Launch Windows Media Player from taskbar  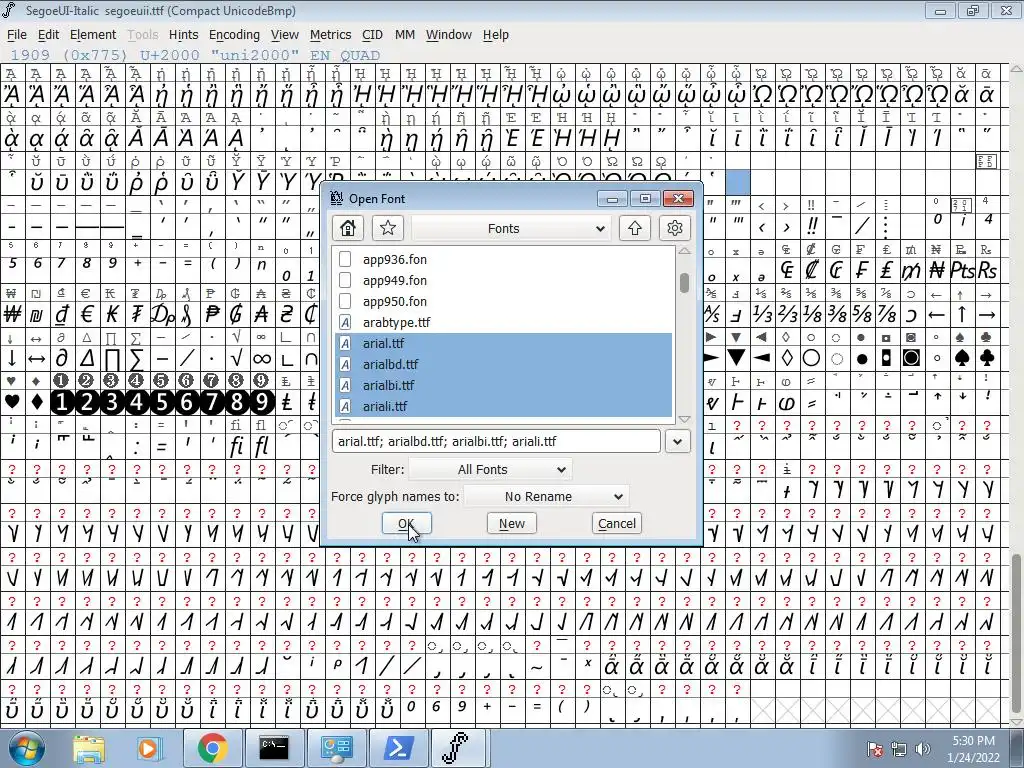[148, 748]
